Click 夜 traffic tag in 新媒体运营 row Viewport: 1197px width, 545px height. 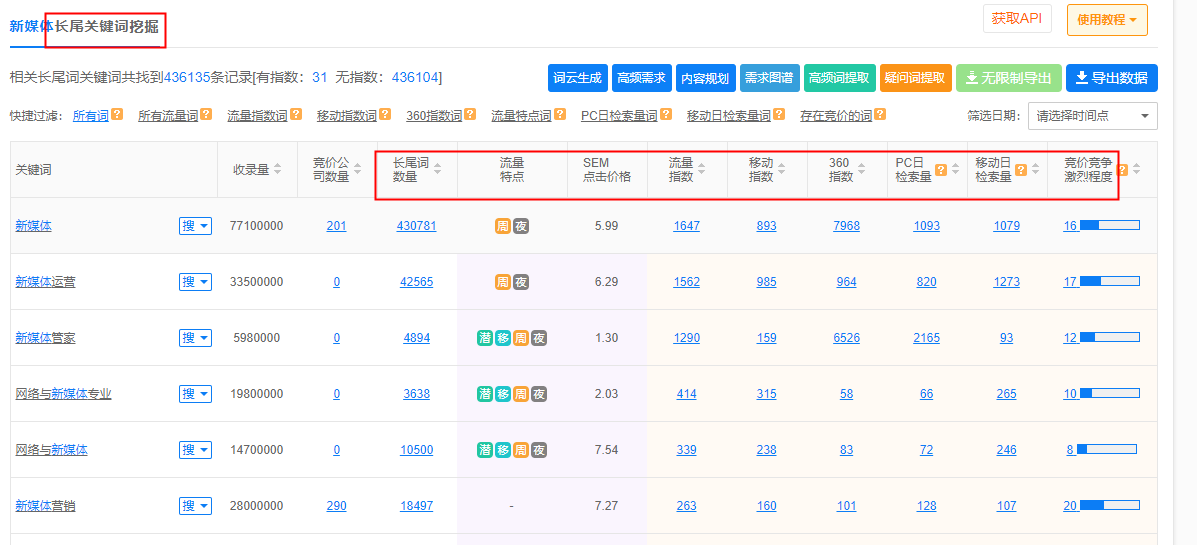pos(521,282)
